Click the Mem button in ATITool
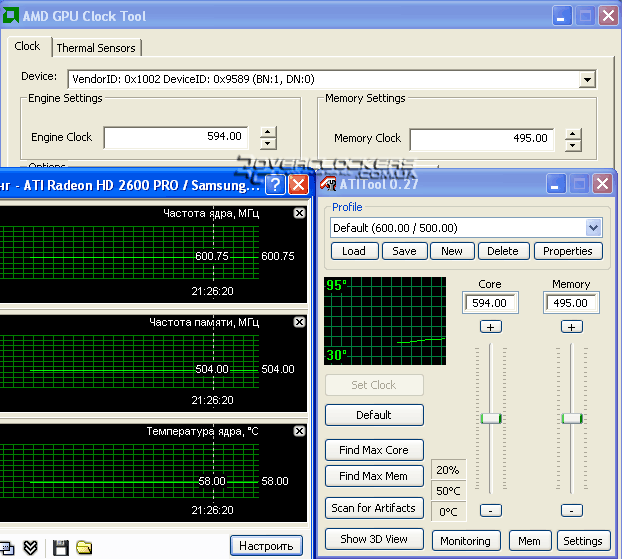Viewport: 622px width, 559px height. (530, 541)
